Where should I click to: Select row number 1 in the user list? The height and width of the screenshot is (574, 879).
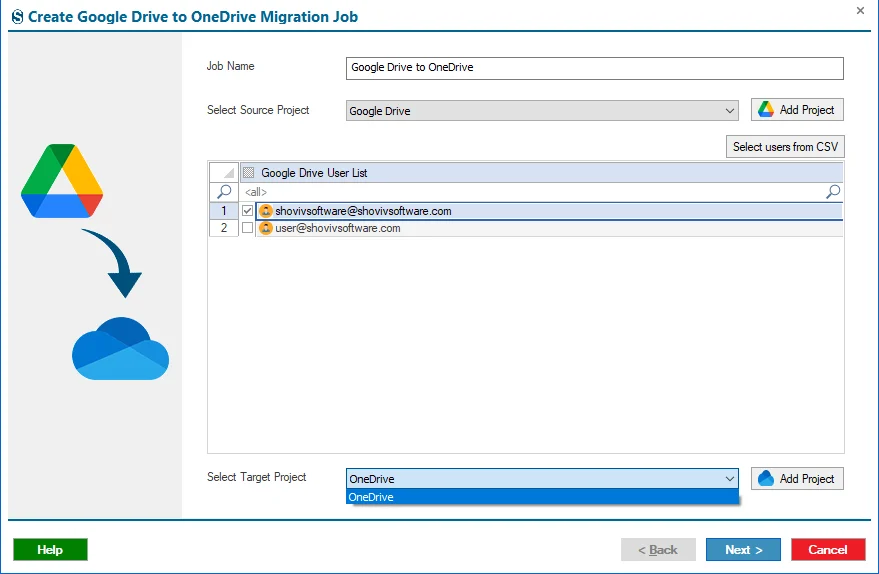click(x=224, y=211)
